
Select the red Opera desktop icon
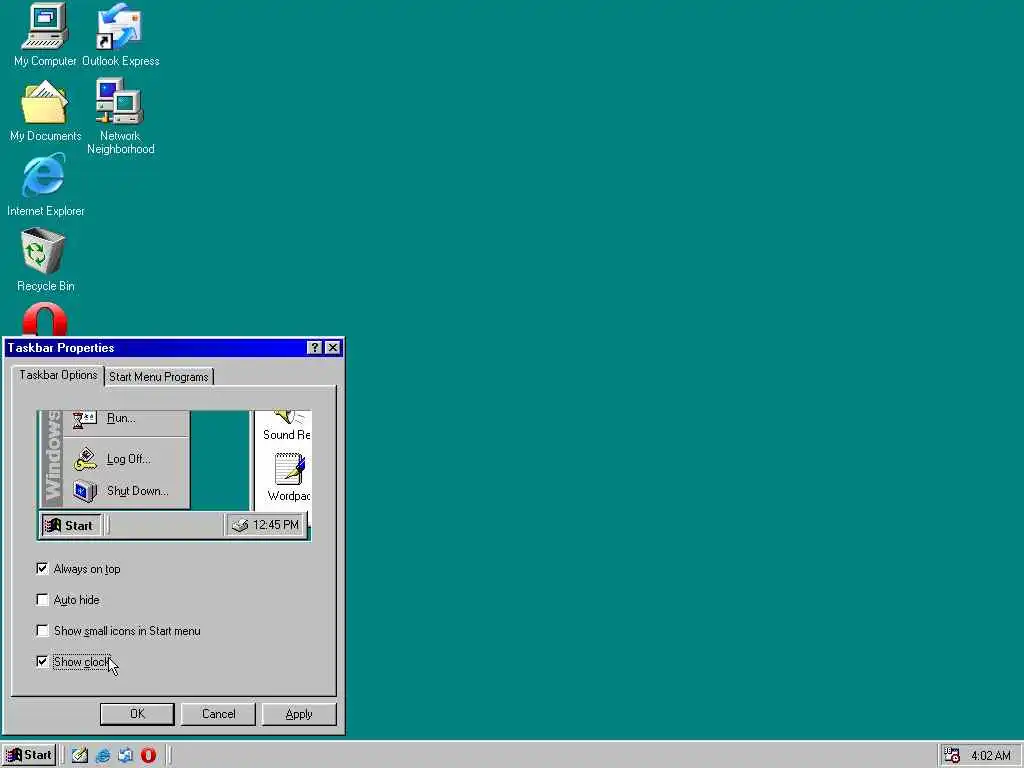(44, 320)
